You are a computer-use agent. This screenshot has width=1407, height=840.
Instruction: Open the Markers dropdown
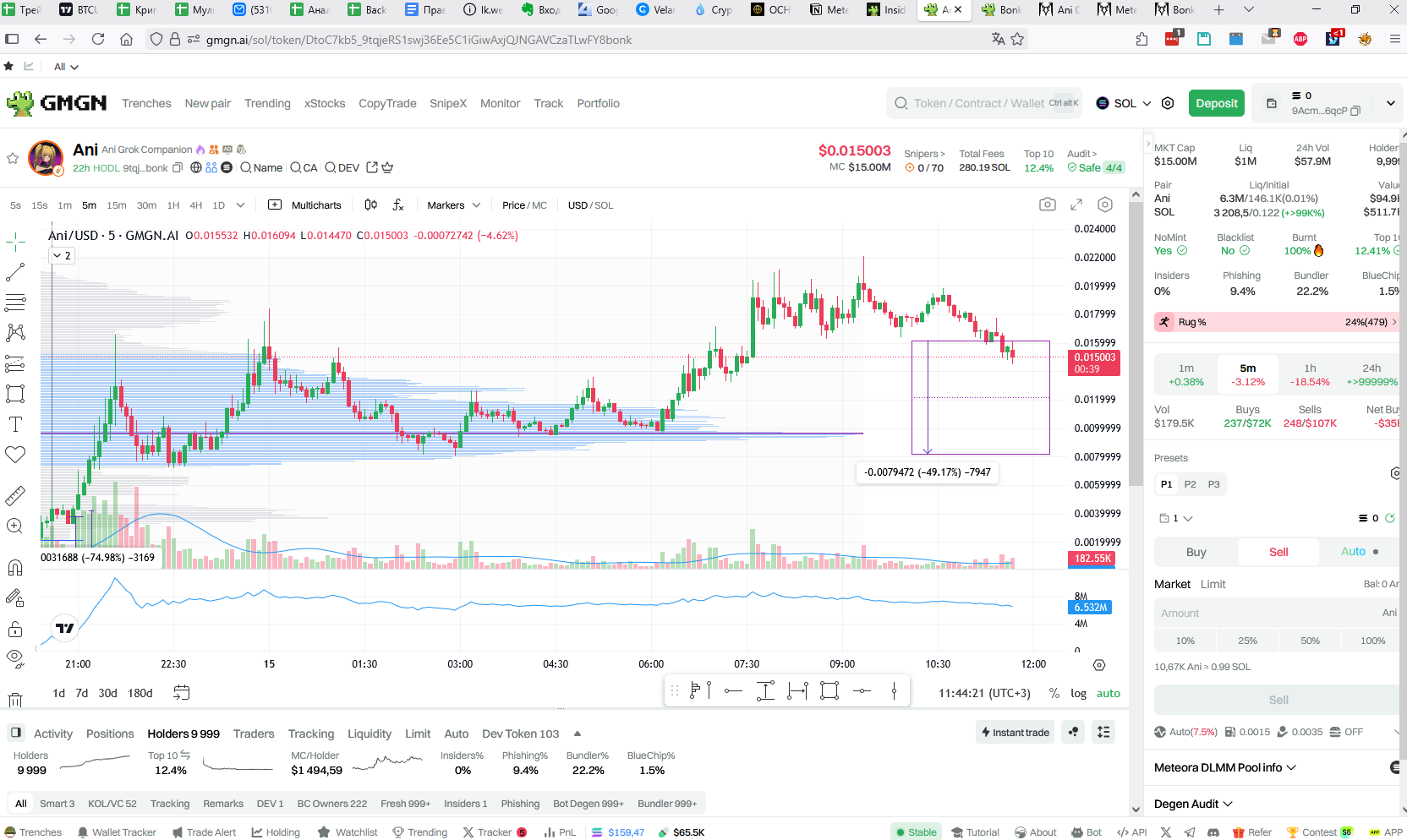[x=454, y=205]
